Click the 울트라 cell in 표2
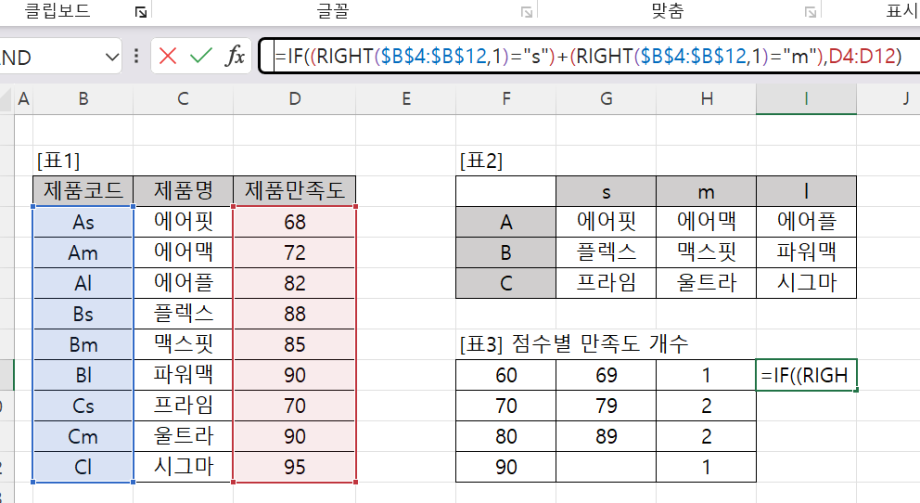This screenshot has width=920, height=503. [706, 283]
